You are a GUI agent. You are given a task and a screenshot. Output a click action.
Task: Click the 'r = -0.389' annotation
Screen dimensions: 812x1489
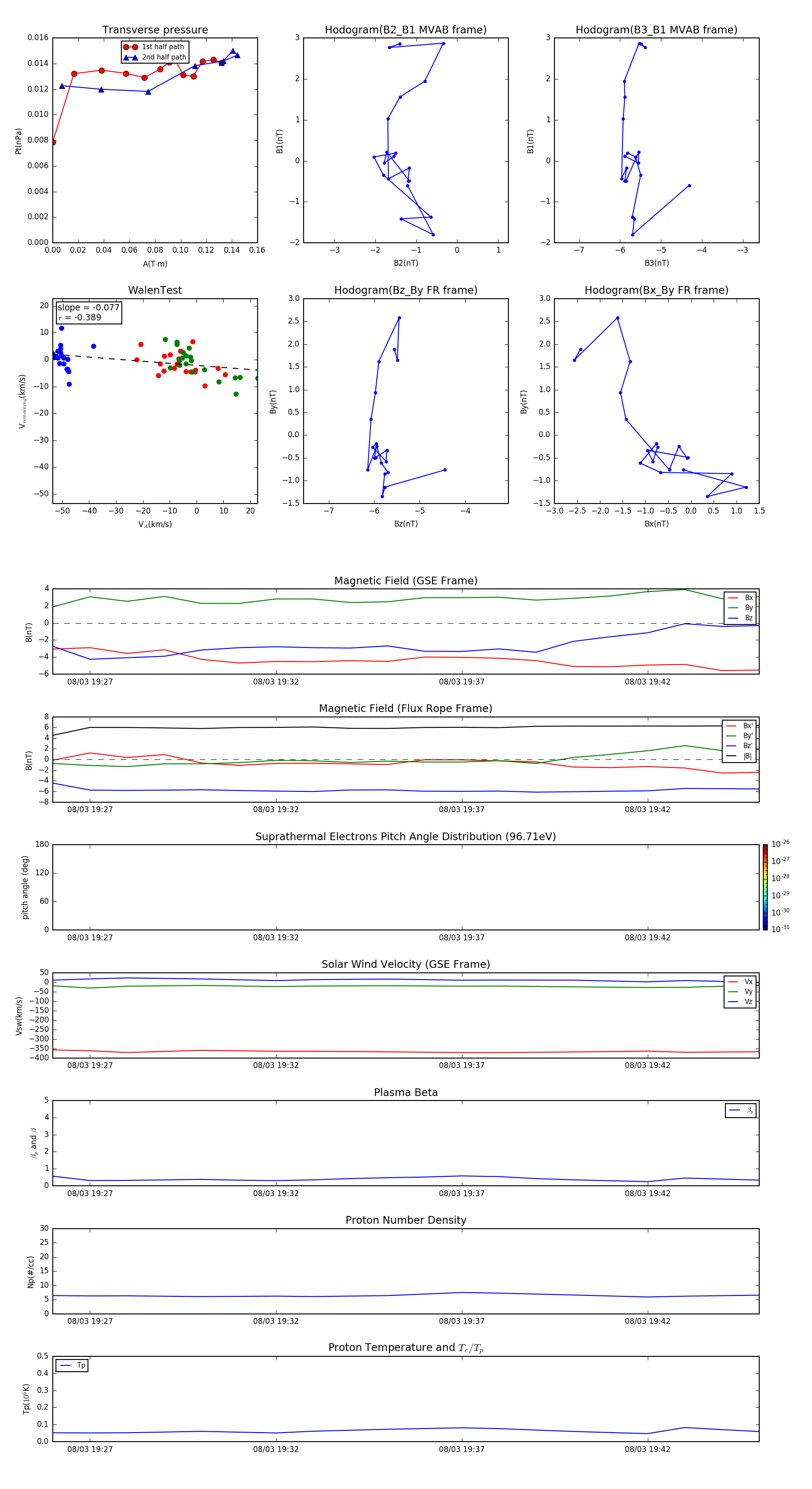pos(79,317)
